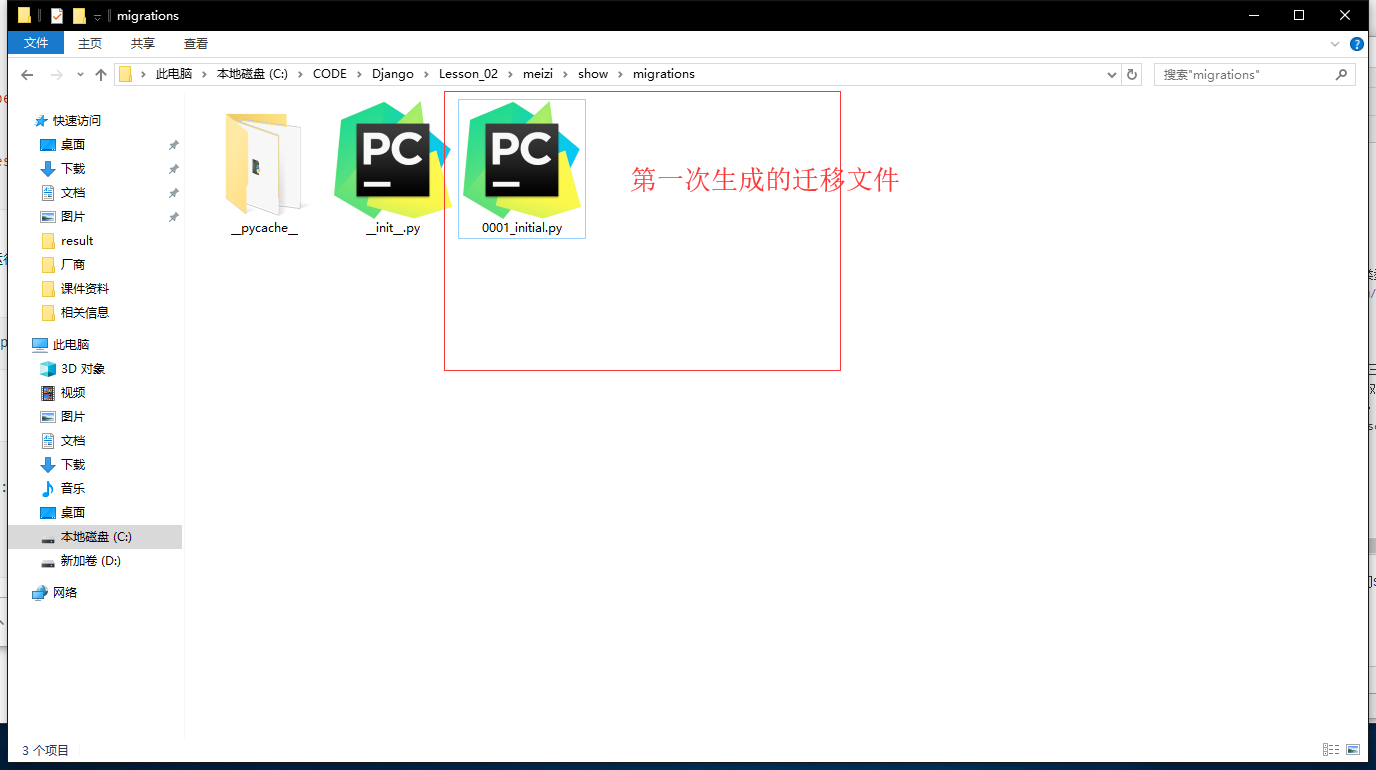Click the properties icon in title bar
This screenshot has height=770, width=1376.
[x=57, y=15]
